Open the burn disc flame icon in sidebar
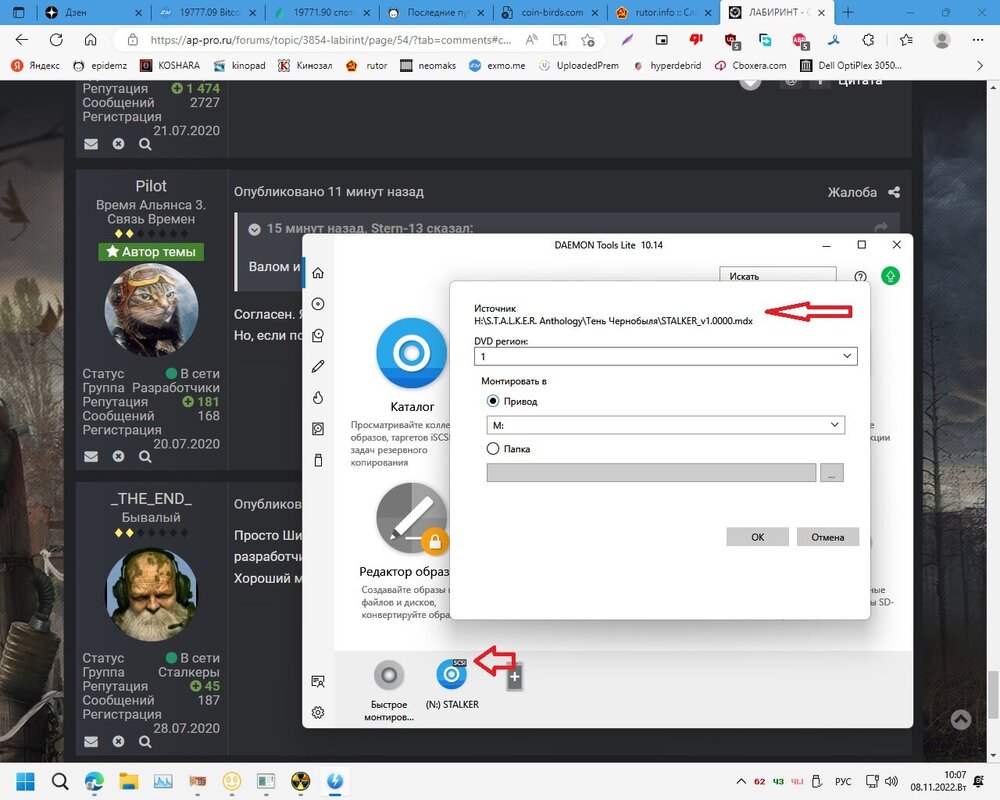 318,397
